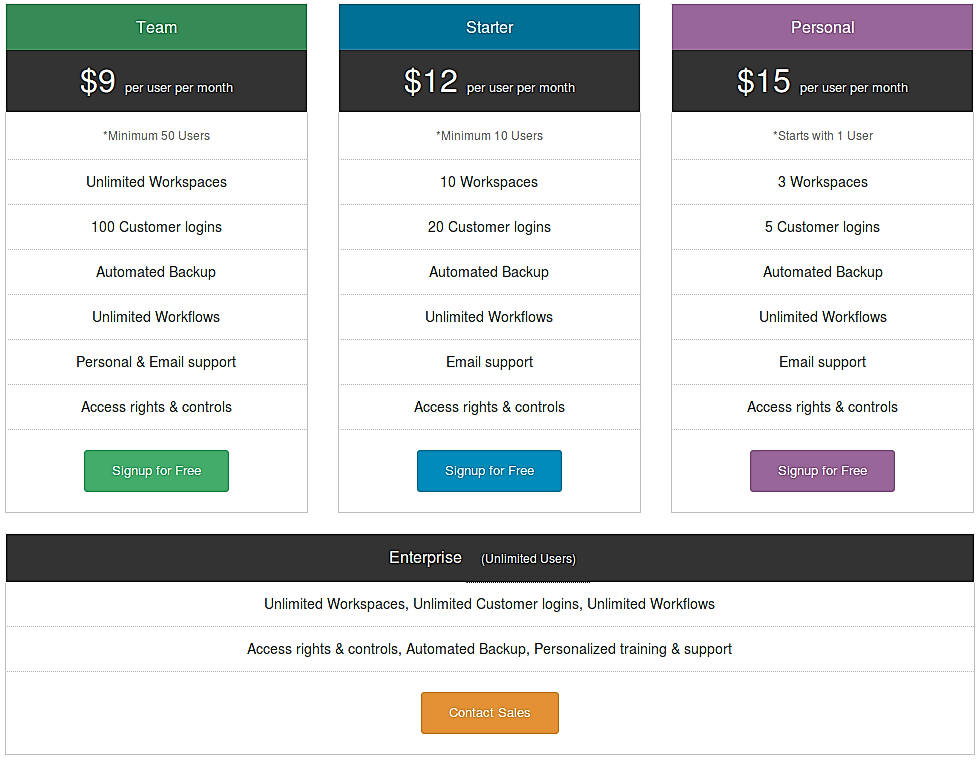This screenshot has width=977, height=761.
Task: Click the Starter plan header
Action: click(489, 27)
